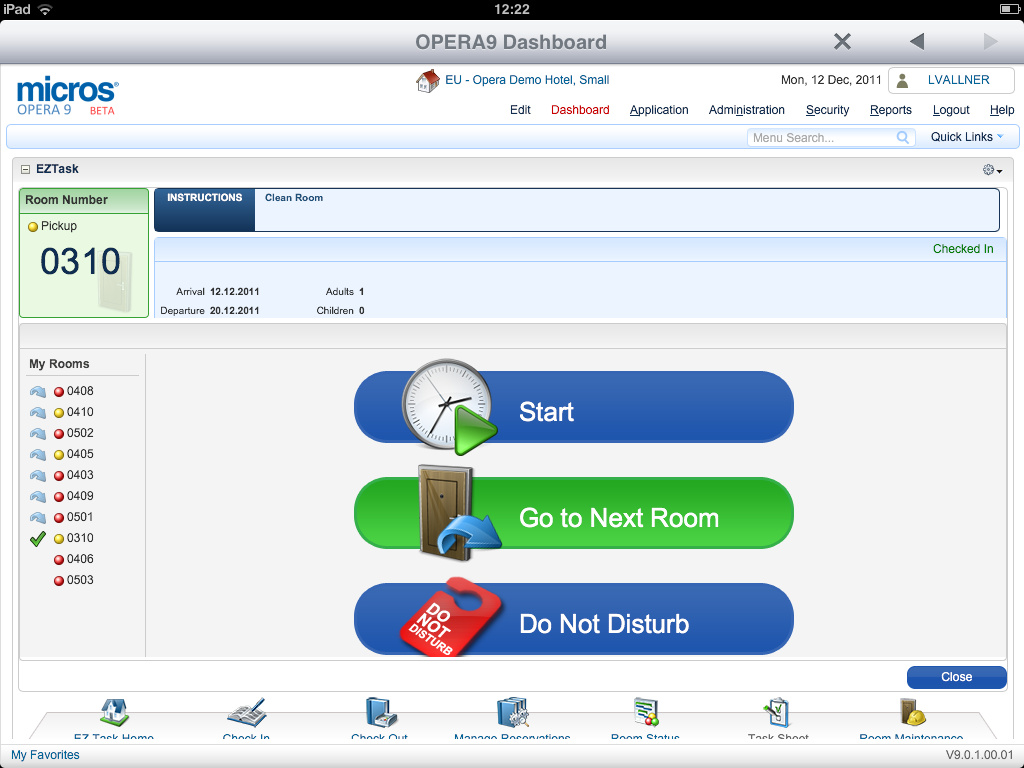
Task: Open the Edit menu
Action: tap(520, 110)
